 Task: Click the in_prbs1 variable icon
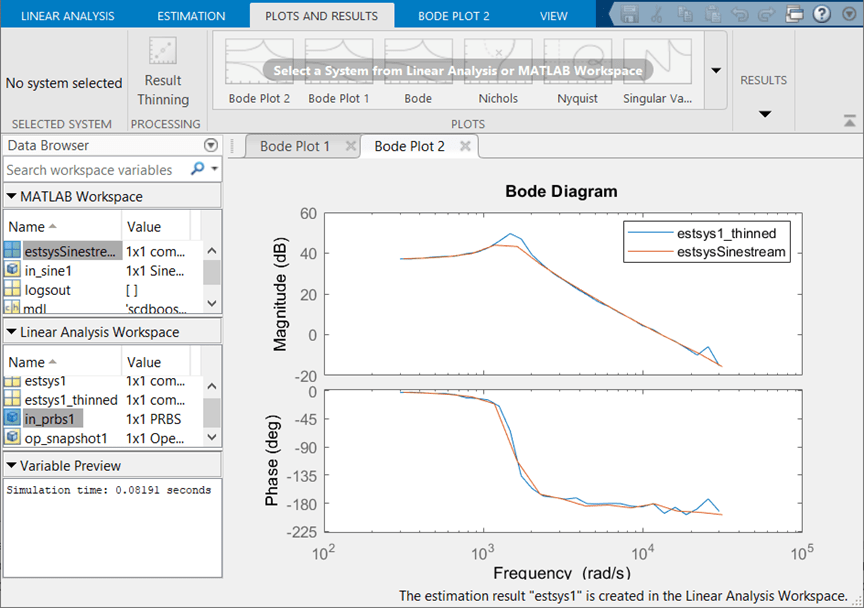tap(12, 418)
